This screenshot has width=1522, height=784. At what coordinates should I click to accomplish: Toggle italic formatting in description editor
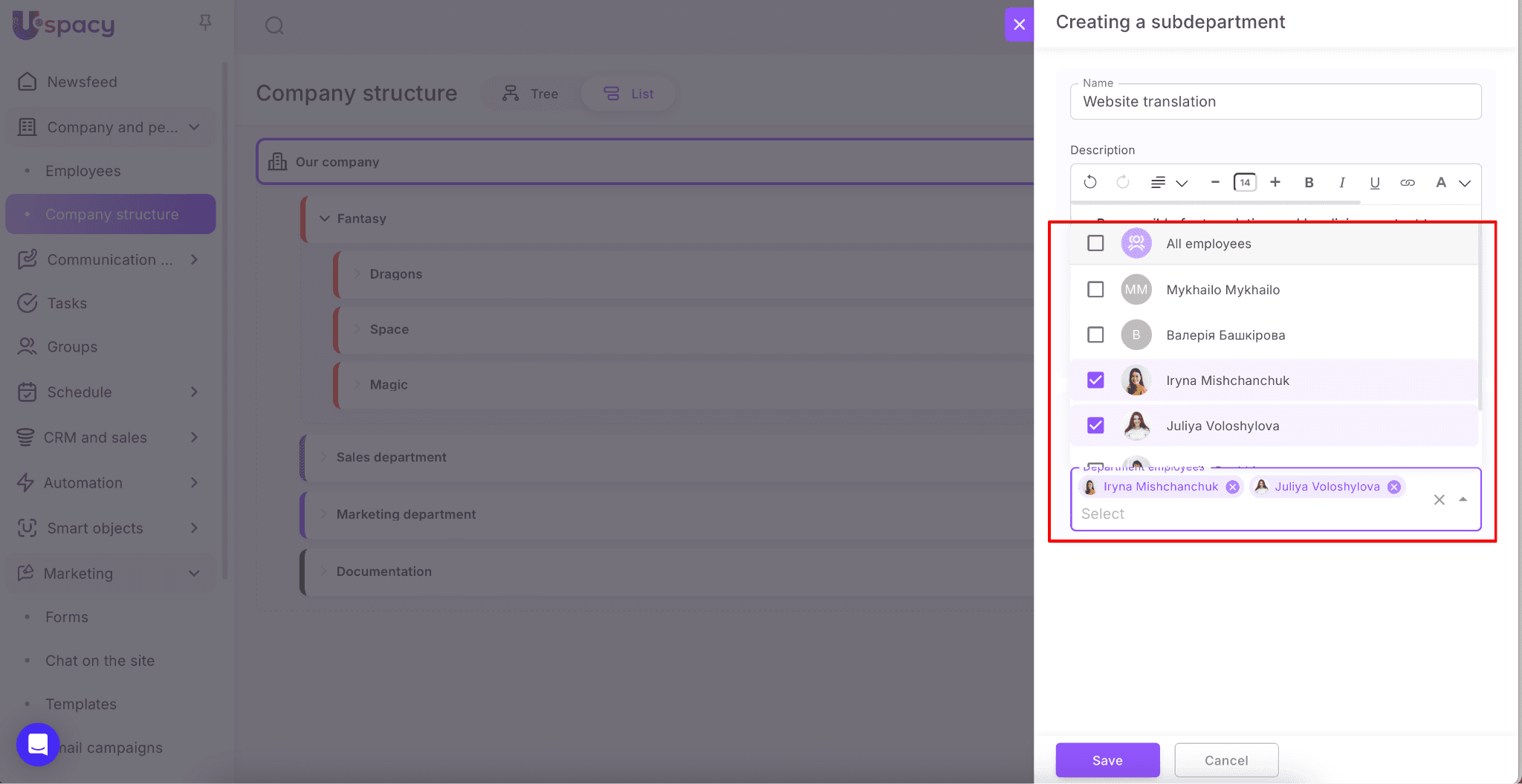click(x=1341, y=182)
